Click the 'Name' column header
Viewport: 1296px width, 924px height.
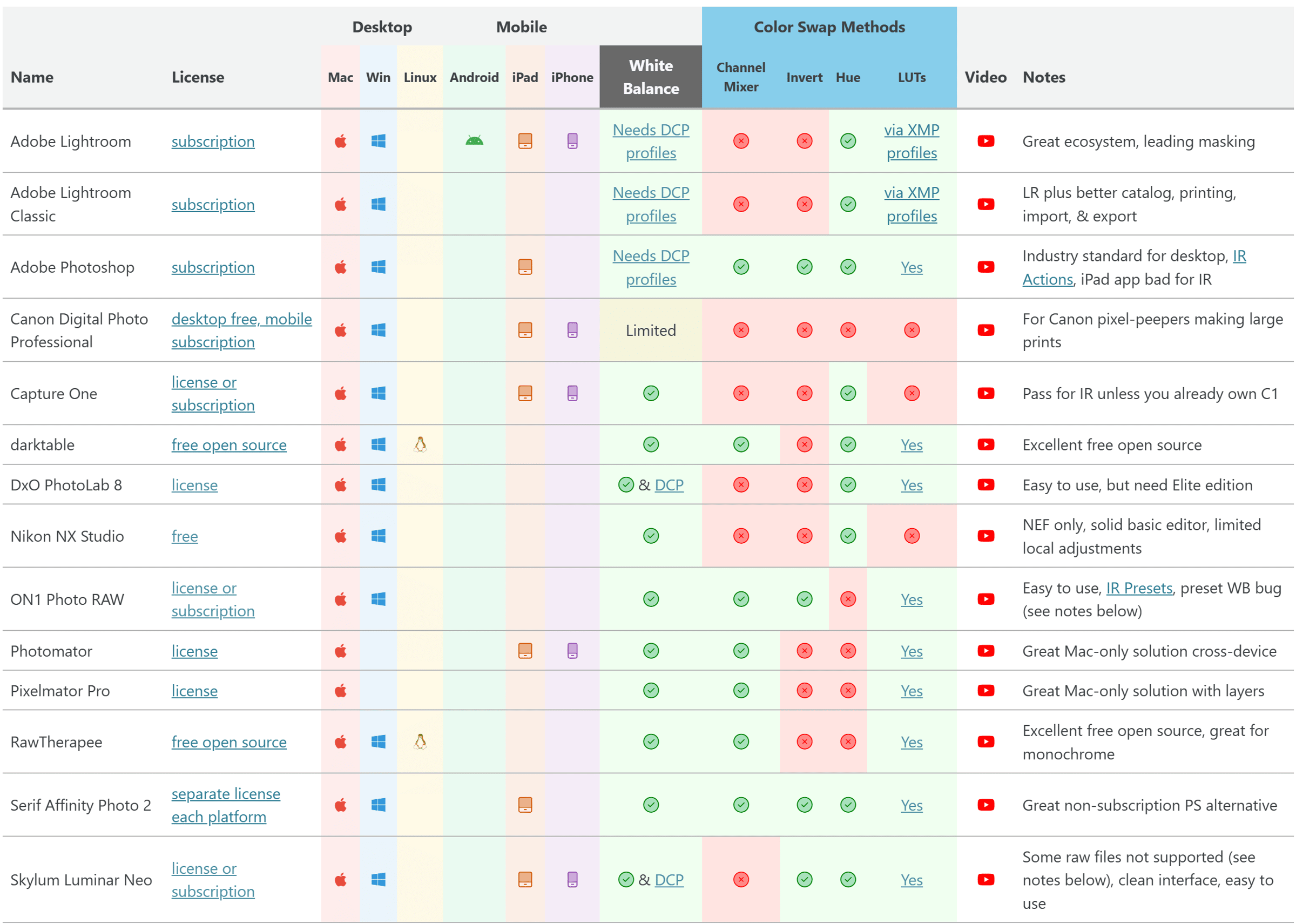(32, 77)
